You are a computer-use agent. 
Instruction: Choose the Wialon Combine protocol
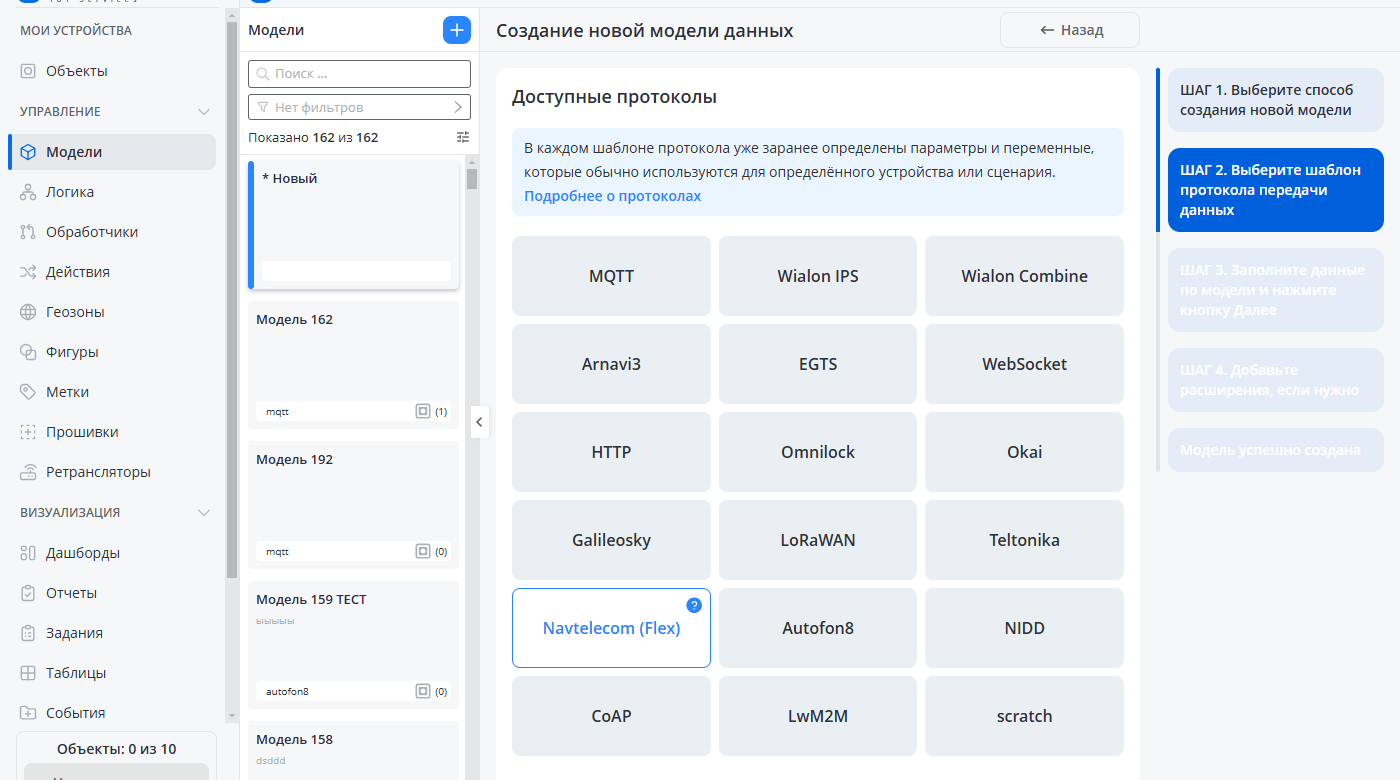pos(1024,276)
